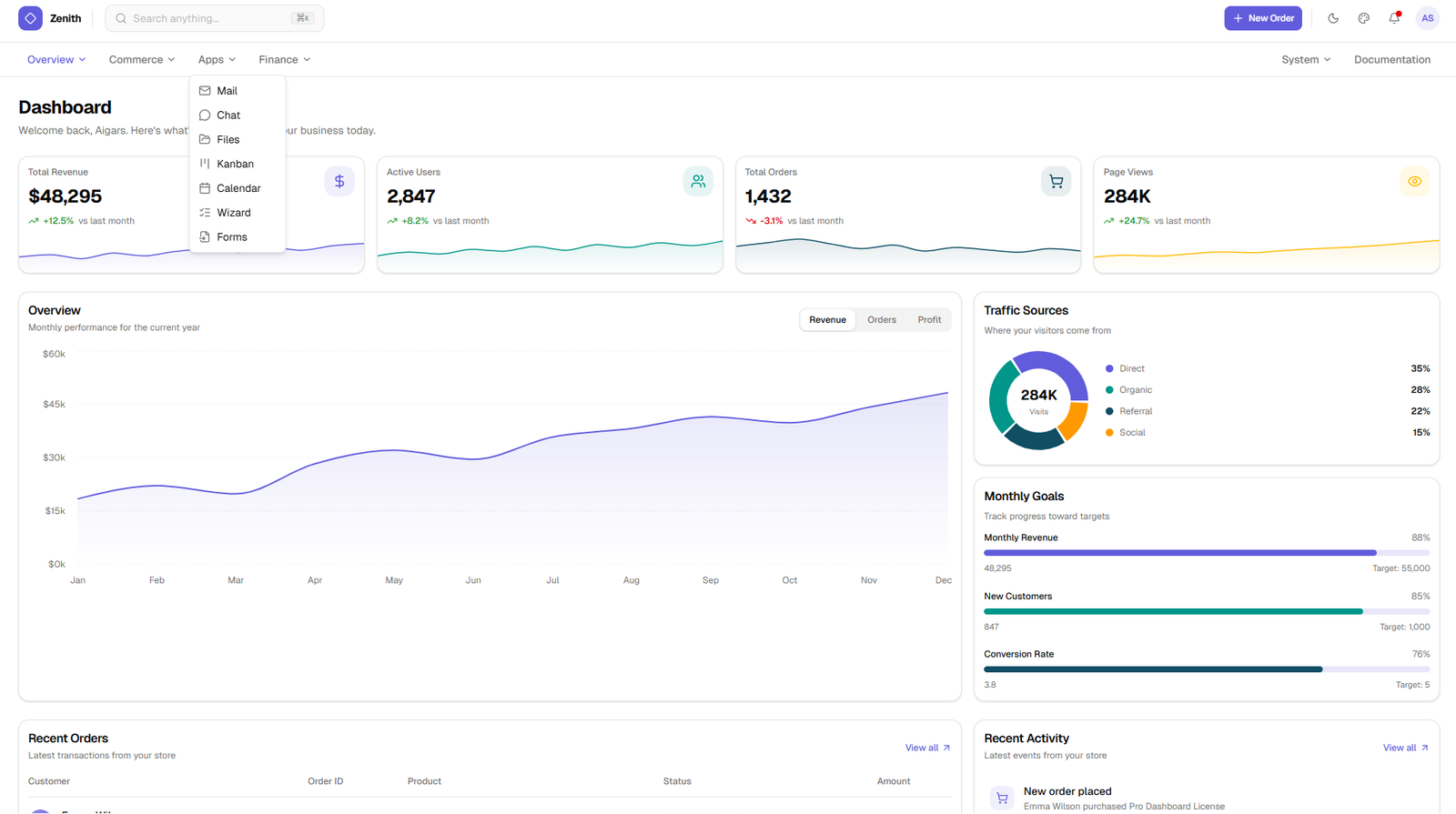Viewport: 1456px width, 814px height.
Task: Click View all in Recent Activity
Action: pyautogui.click(x=1405, y=748)
